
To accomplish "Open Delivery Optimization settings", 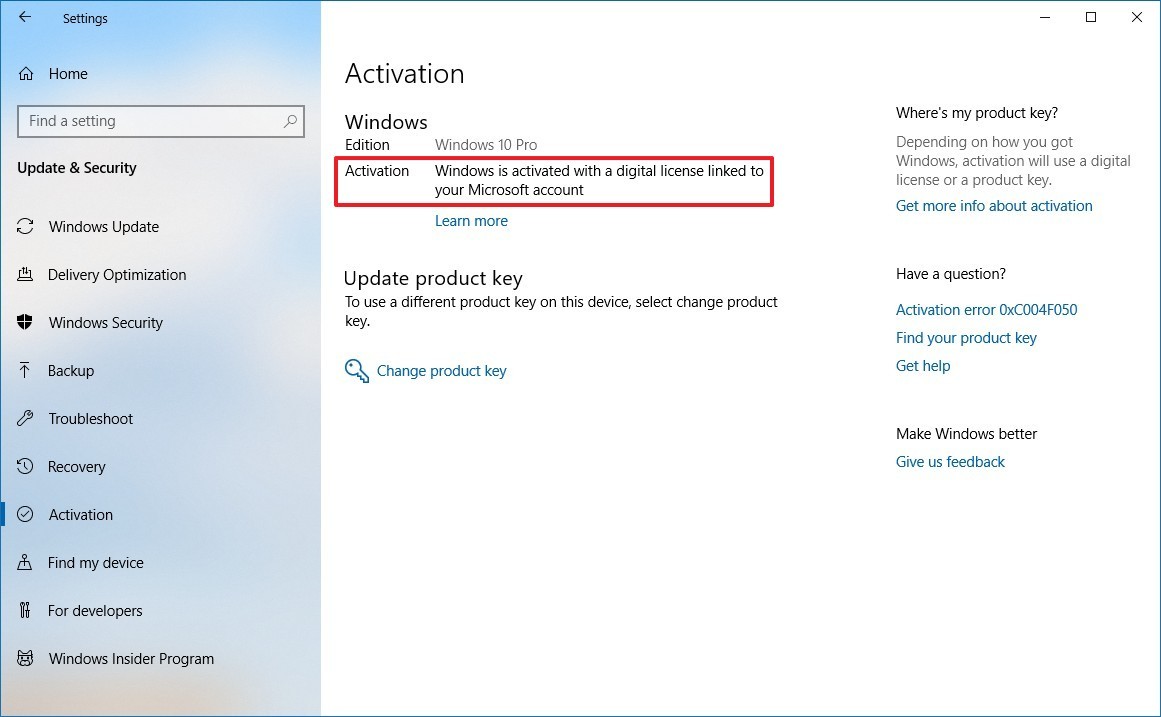I will (117, 274).
